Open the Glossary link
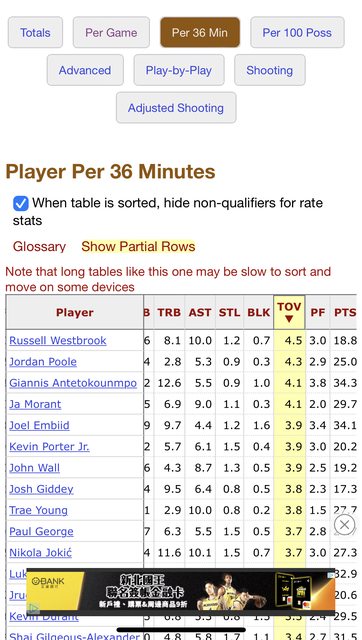This screenshot has height=640, width=362. point(39,247)
